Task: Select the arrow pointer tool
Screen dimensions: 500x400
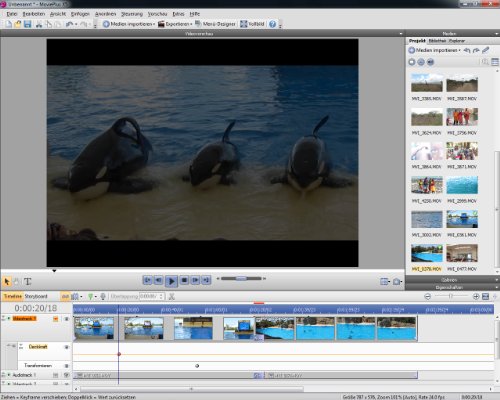Action: pyautogui.click(x=7, y=282)
